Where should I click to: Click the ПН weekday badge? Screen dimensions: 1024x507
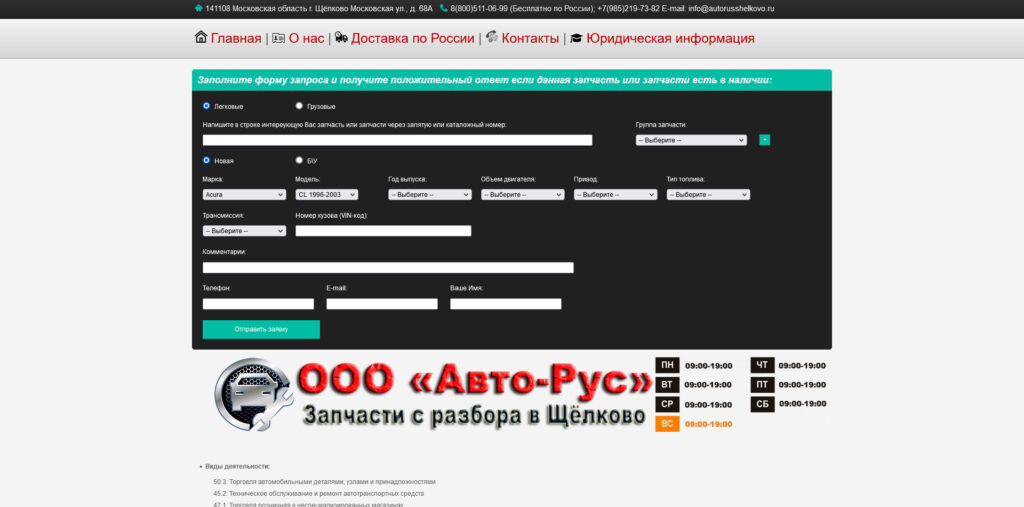coord(667,365)
